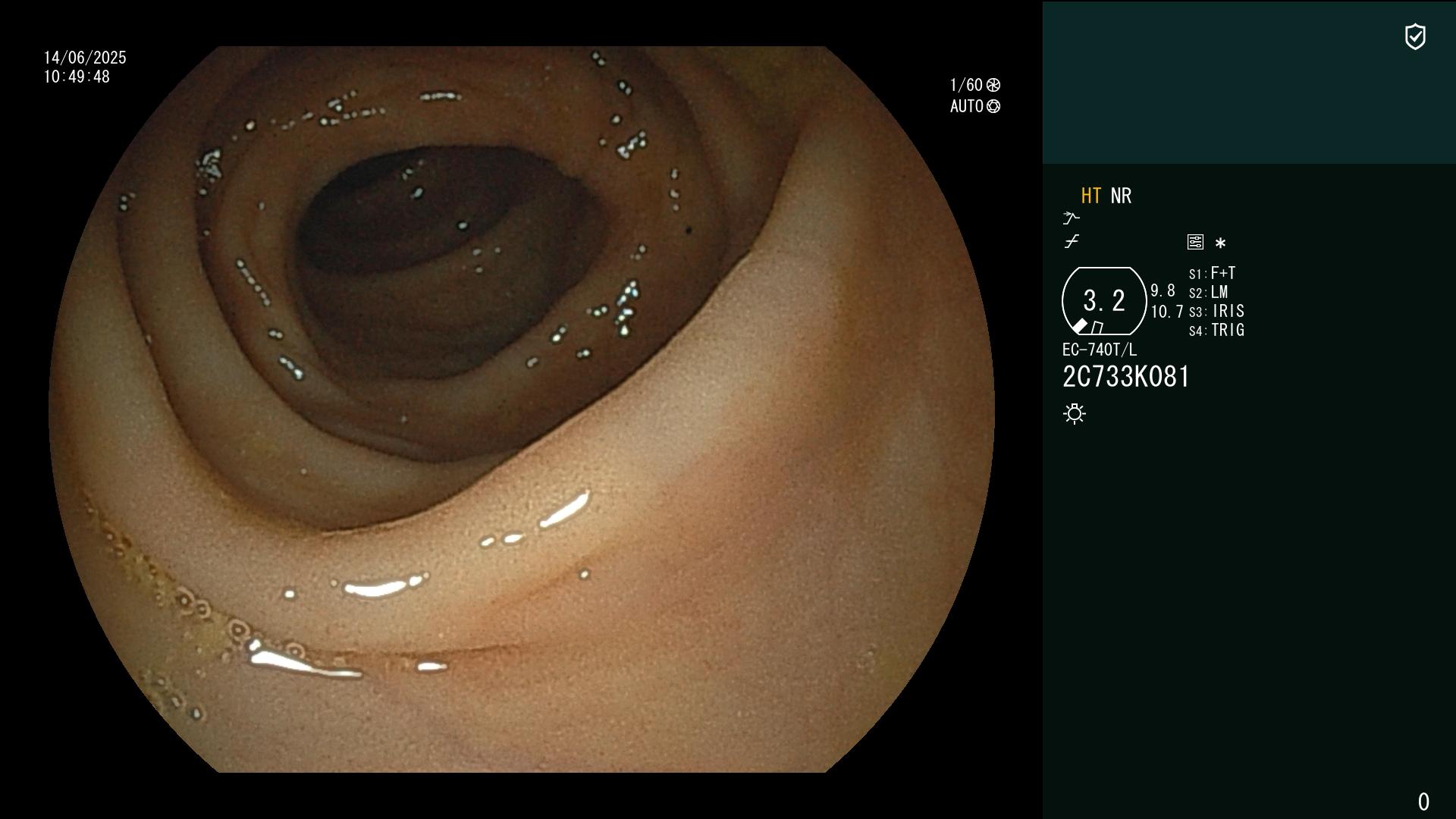
Task: Click the filled diamond icon in scope outline
Action: click(1079, 326)
